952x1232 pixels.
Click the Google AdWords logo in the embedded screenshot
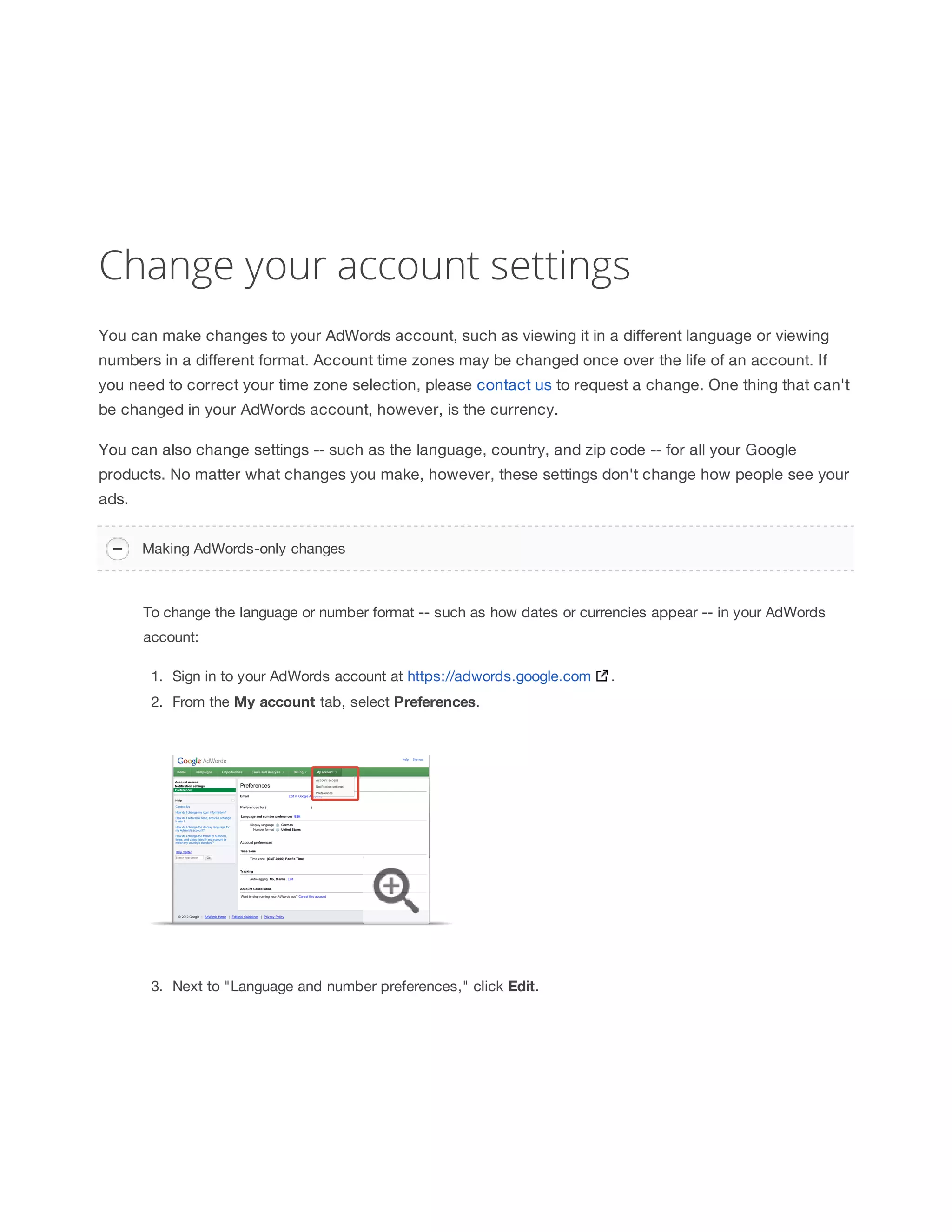coord(201,761)
